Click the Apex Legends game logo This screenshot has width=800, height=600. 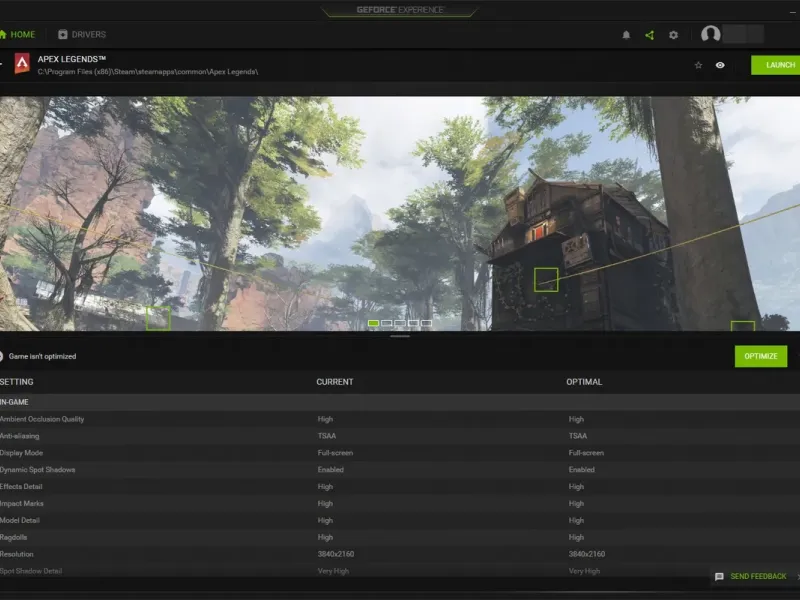click(22, 64)
